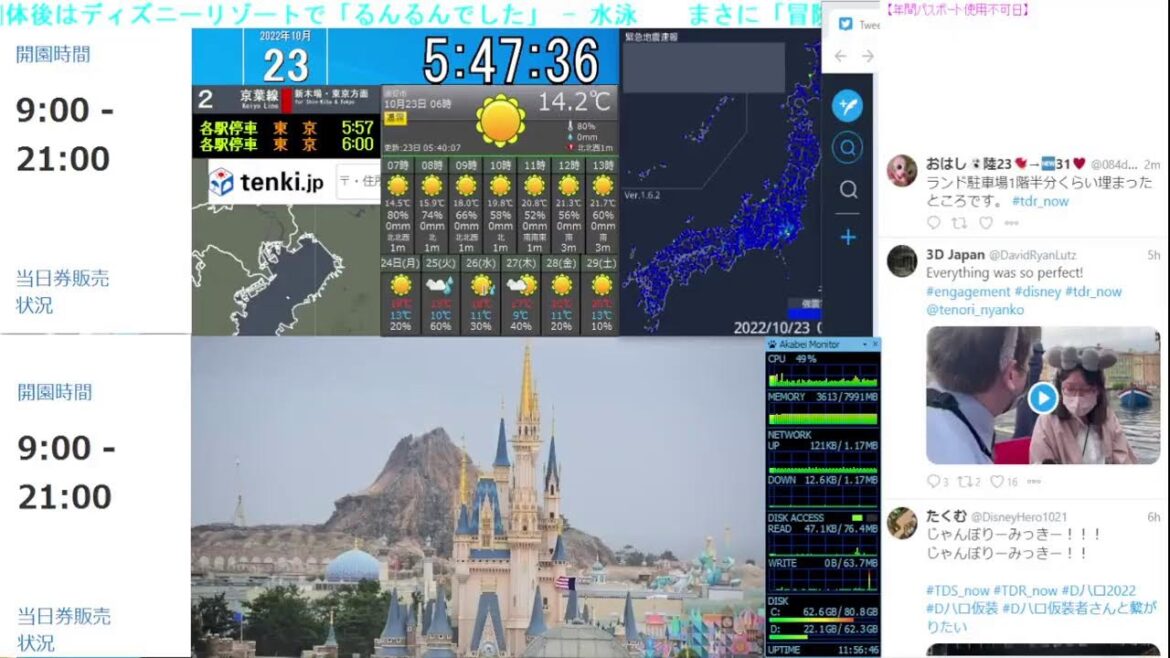This screenshot has width=1170, height=658.
Task: Like おはし's tweet with the heart
Action: coord(986,224)
